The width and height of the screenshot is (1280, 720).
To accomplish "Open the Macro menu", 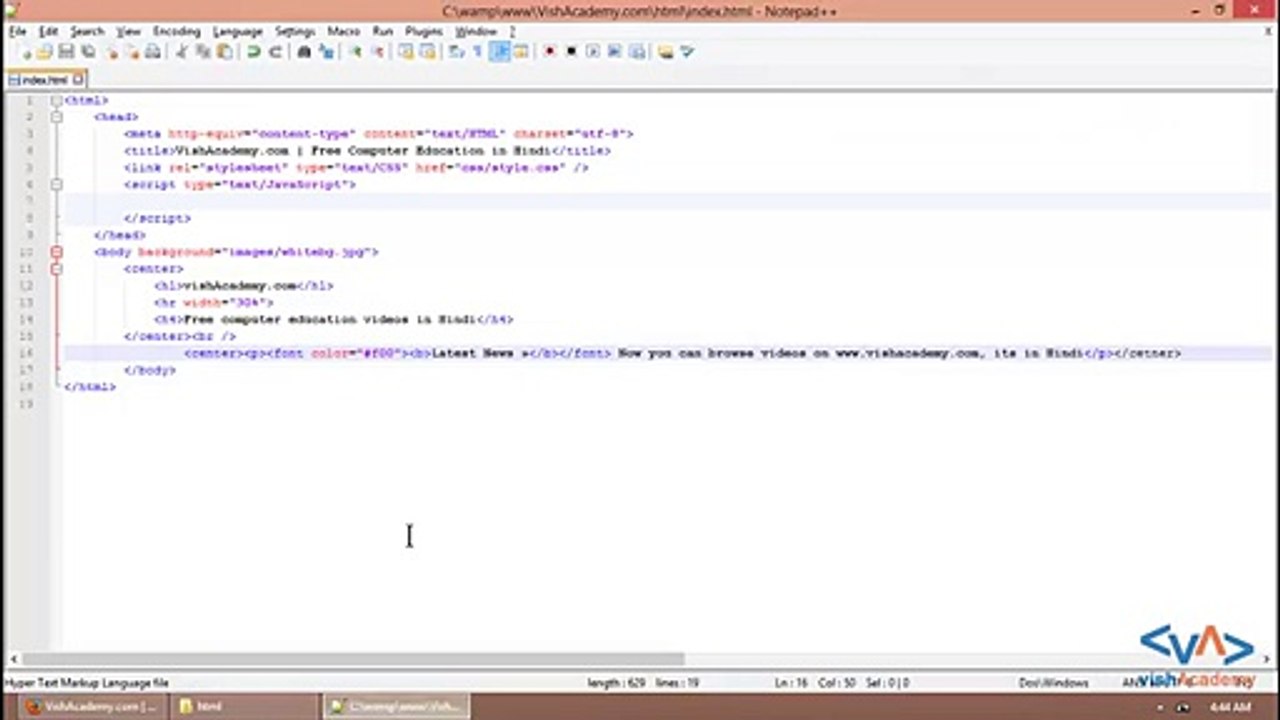I will click(343, 32).
